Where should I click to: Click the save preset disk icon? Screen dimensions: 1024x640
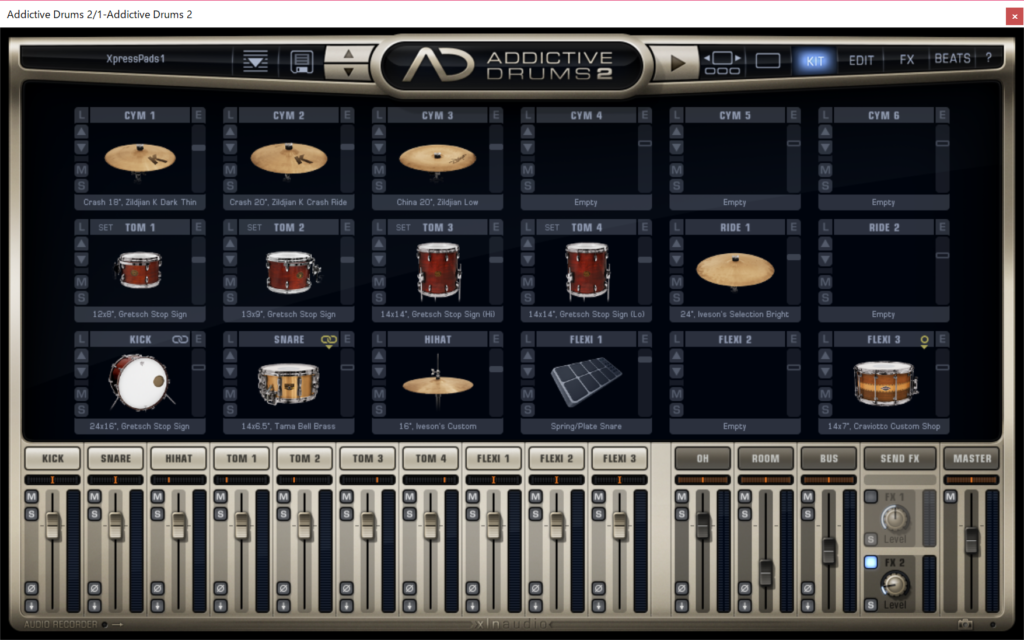[301, 62]
